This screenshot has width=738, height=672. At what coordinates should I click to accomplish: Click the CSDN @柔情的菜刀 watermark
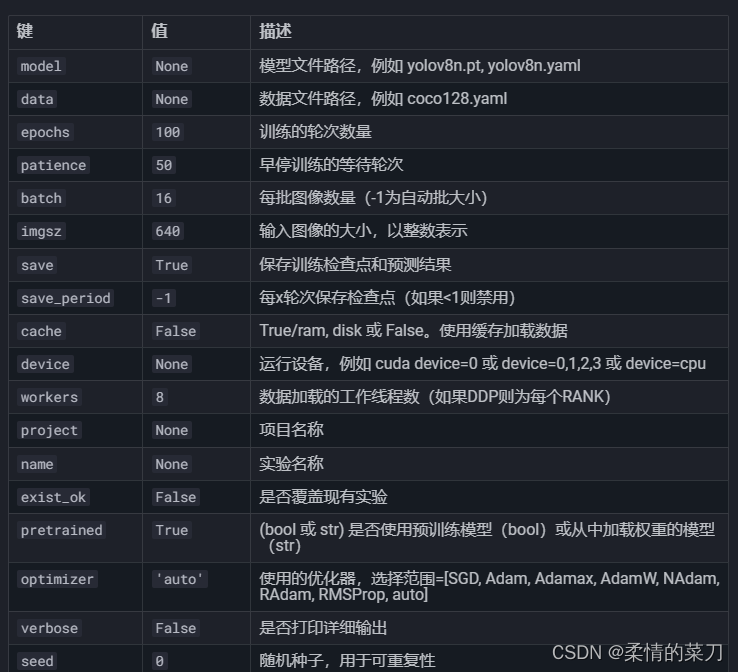(637, 653)
